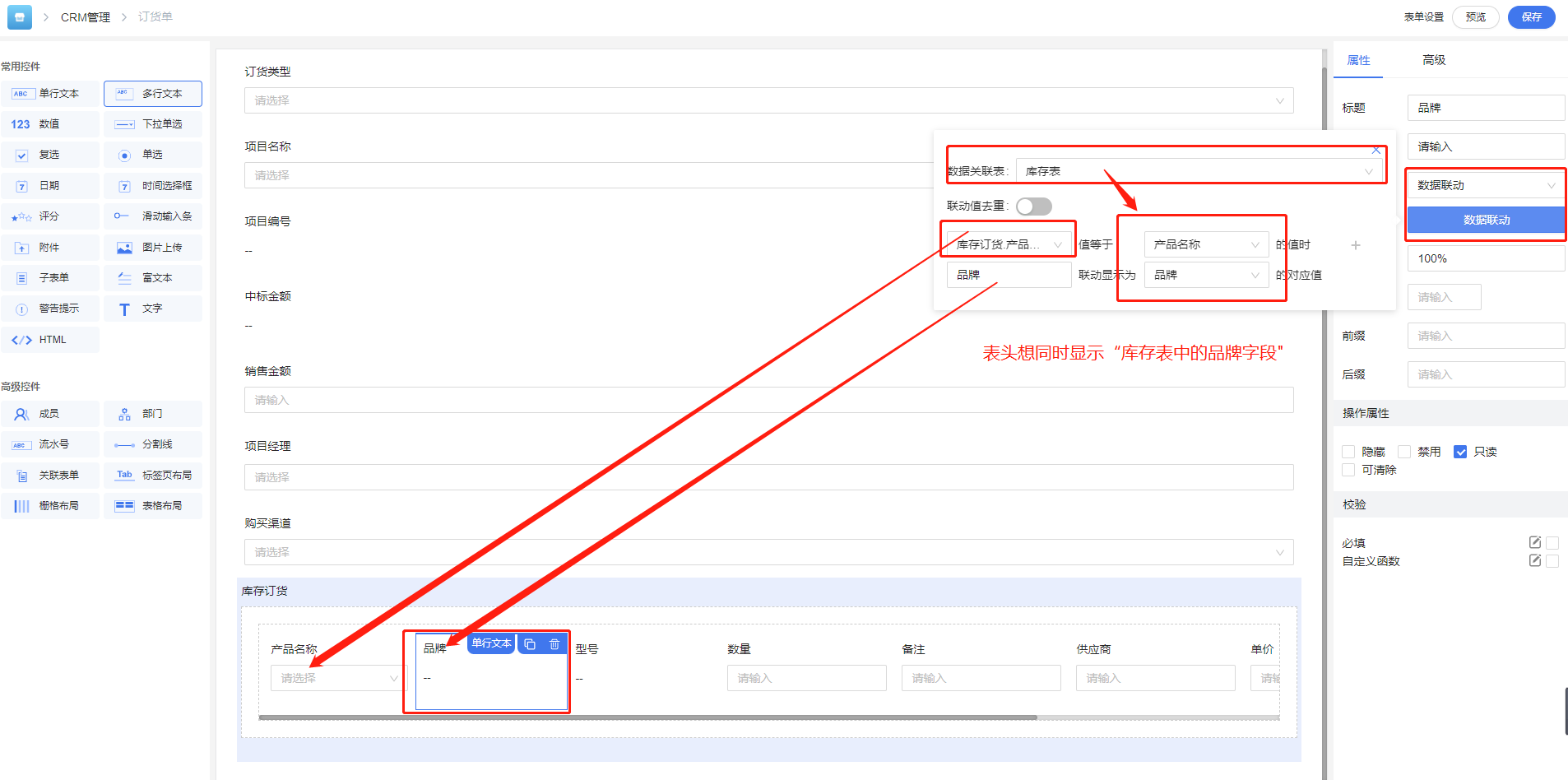Open the 购买渠道 dropdown
The image size is (1568, 780).
(768, 552)
